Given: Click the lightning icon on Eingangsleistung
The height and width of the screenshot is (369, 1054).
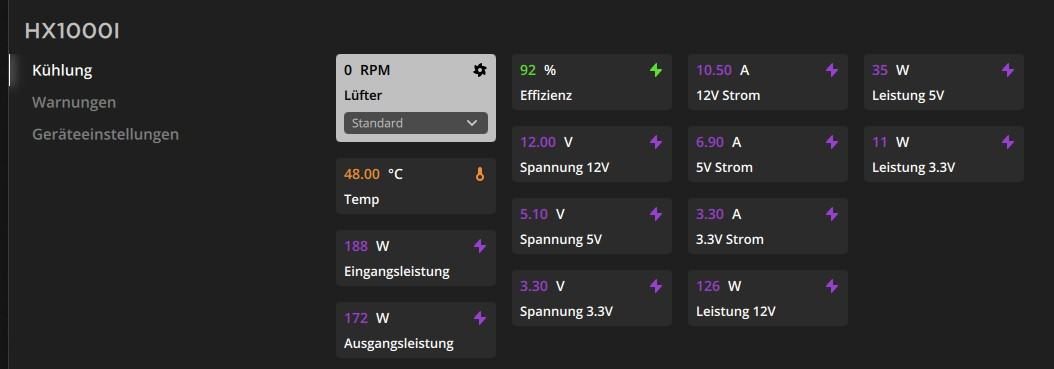Looking at the screenshot, I should click(x=479, y=246).
